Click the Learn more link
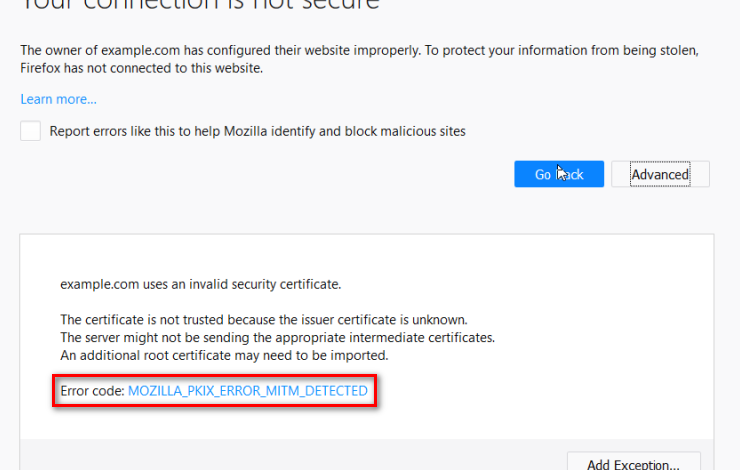The image size is (740, 470). pyautogui.click(x=58, y=99)
